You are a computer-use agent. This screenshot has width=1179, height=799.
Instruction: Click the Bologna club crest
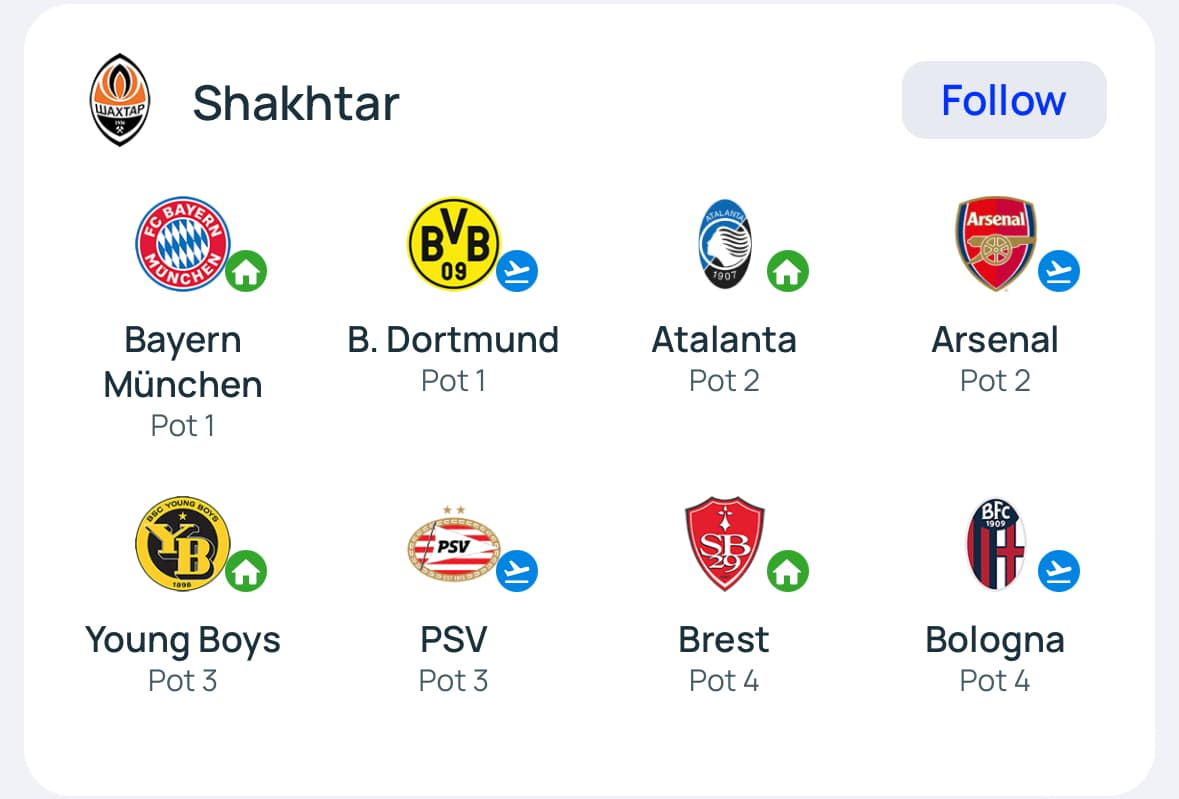coord(996,545)
